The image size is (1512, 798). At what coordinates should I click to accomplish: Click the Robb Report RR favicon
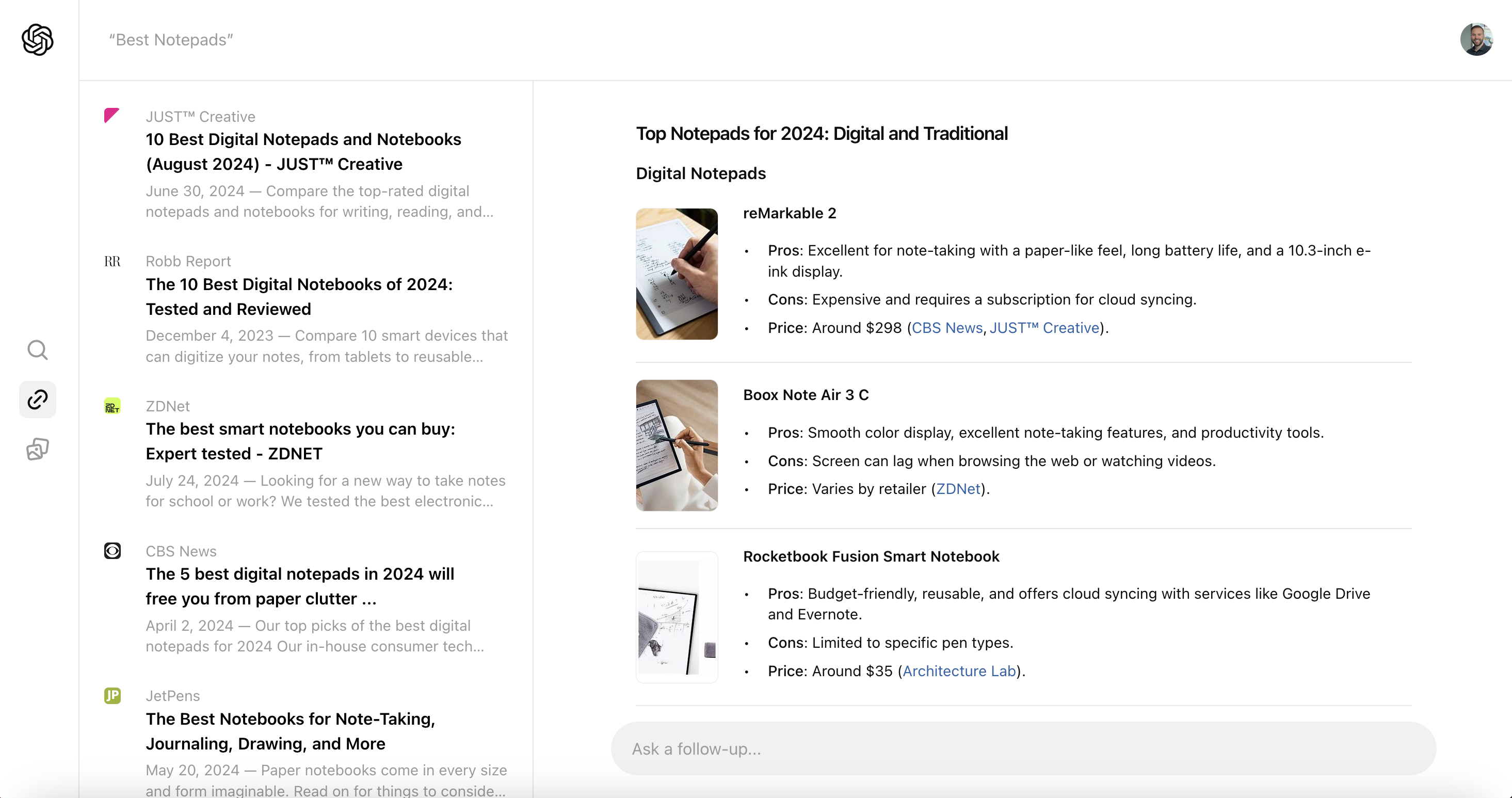(x=112, y=261)
